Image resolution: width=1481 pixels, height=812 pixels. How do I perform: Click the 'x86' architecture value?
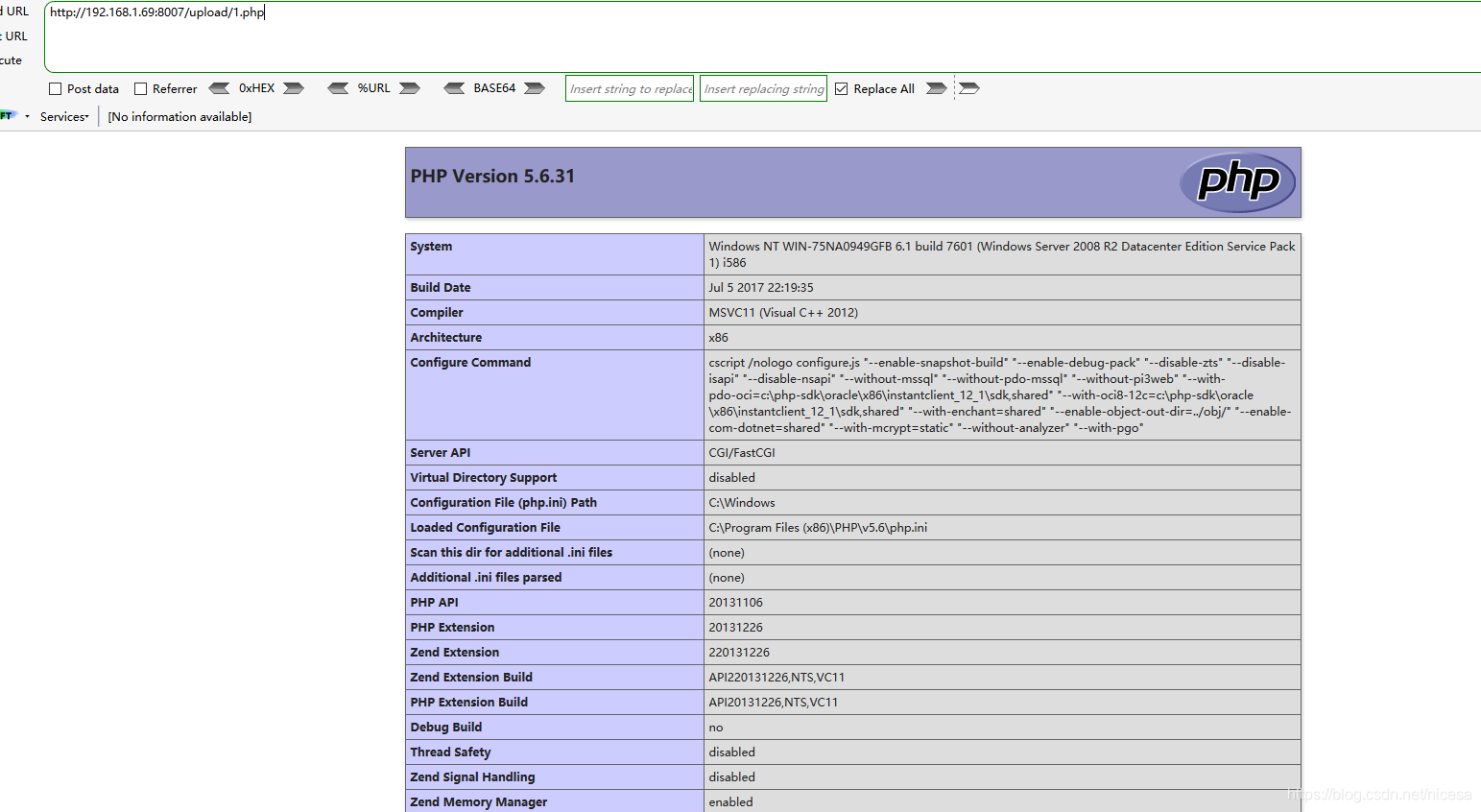pyautogui.click(x=719, y=338)
